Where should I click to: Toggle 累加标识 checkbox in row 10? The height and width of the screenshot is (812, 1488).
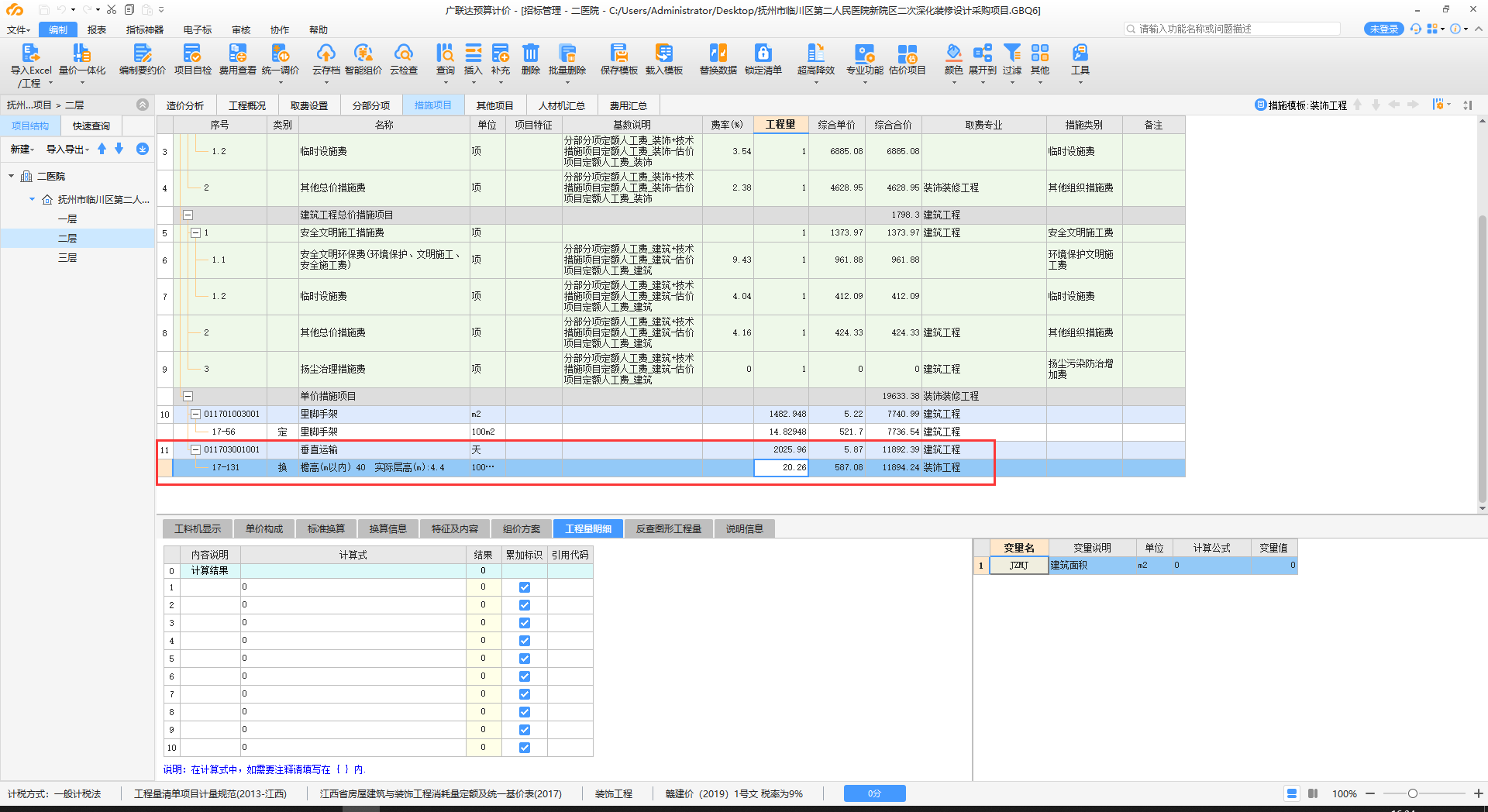coord(525,748)
